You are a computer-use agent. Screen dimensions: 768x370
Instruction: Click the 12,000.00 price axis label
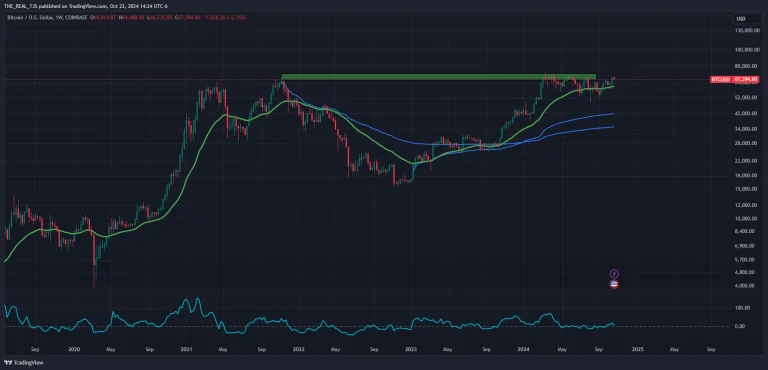(x=747, y=205)
